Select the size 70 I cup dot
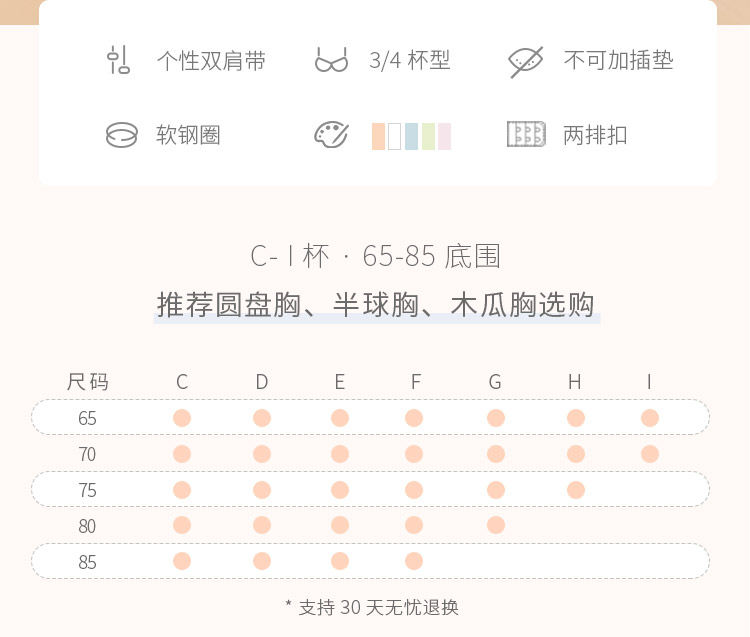The height and width of the screenshot is (637, 750). tap(650, 454)
